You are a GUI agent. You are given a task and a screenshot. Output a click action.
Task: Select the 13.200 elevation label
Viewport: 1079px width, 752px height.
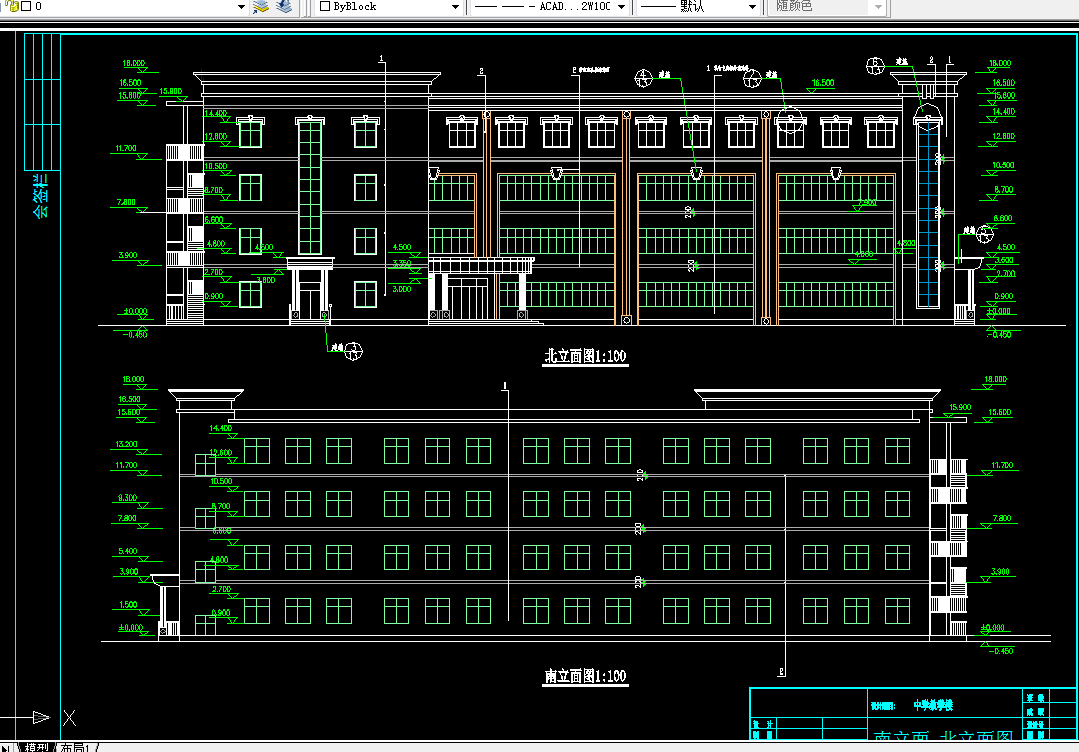[x=127, y=444]
